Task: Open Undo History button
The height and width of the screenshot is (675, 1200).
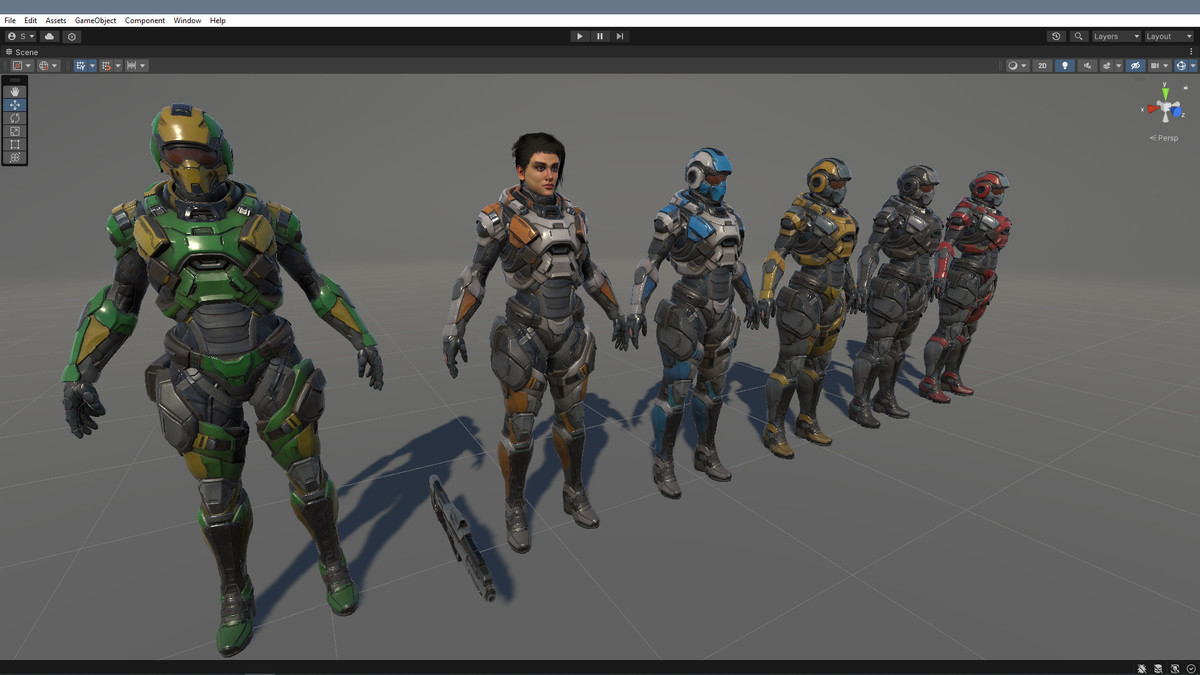Action: (x=1056, y=36)
